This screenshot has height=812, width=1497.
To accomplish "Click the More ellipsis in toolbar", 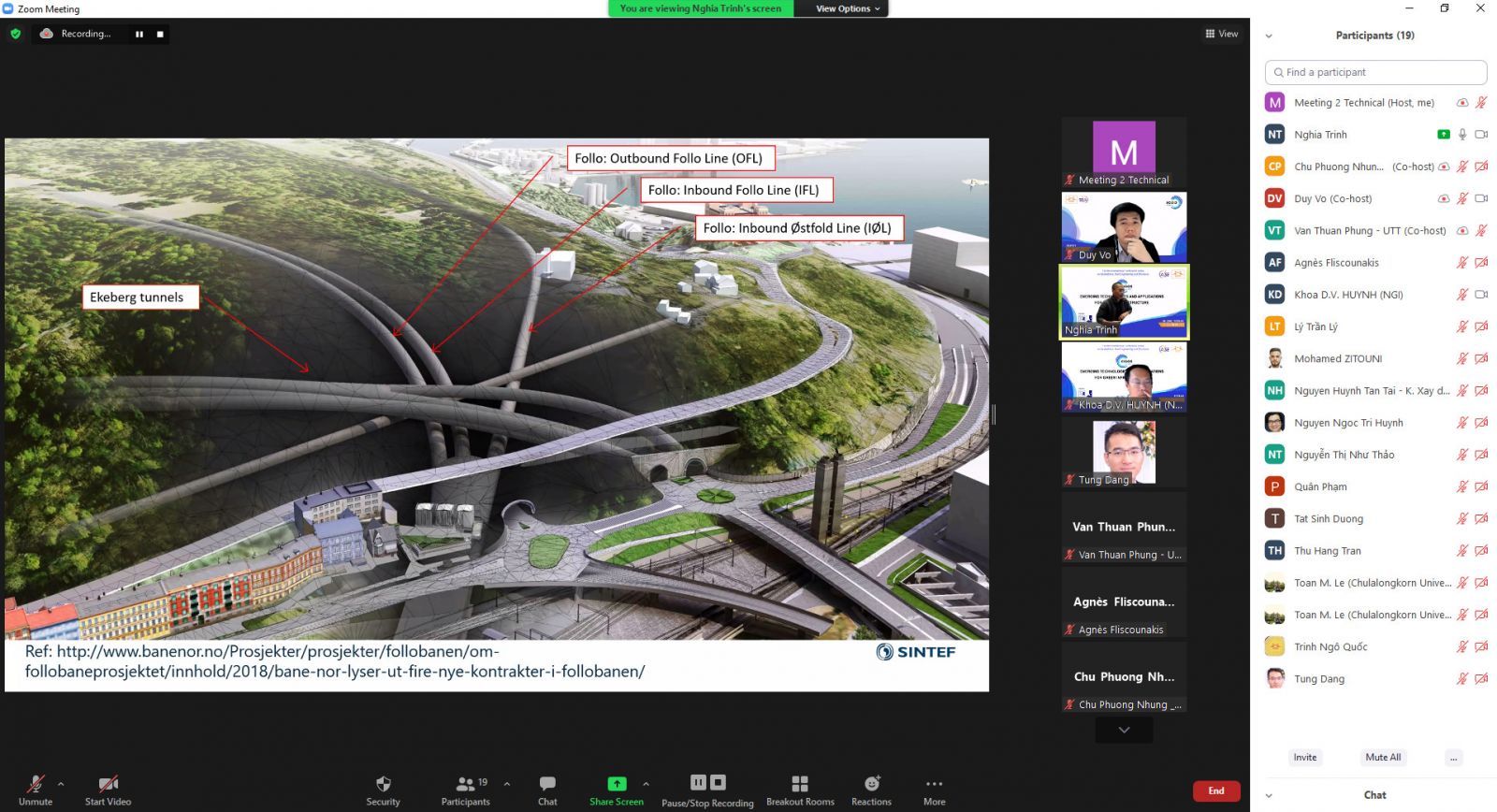I will pyautogui.click(x=934, y=784).
